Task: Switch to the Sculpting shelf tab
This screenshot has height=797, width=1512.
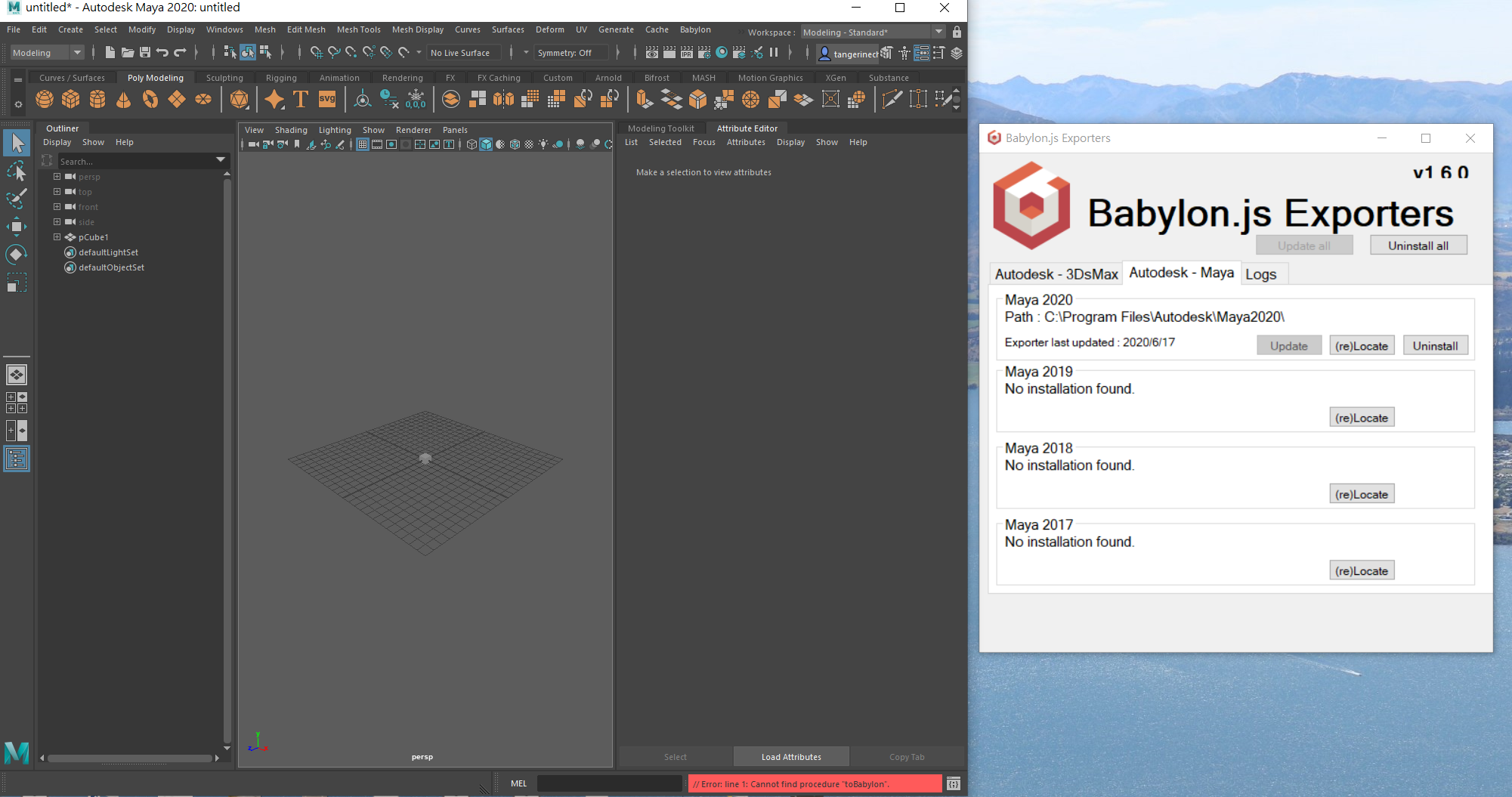Action: pos(224,78)
